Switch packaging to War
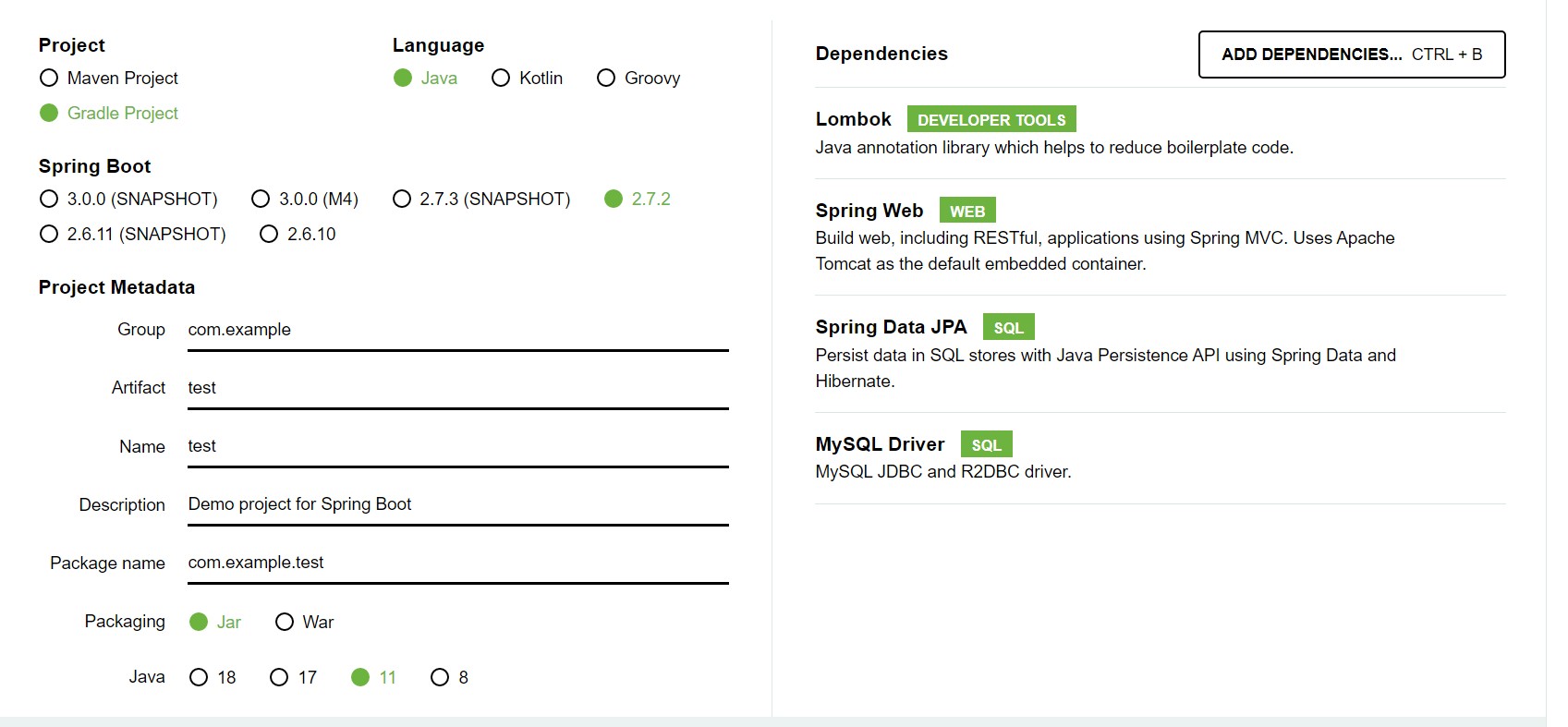 (x=285, y=623)
